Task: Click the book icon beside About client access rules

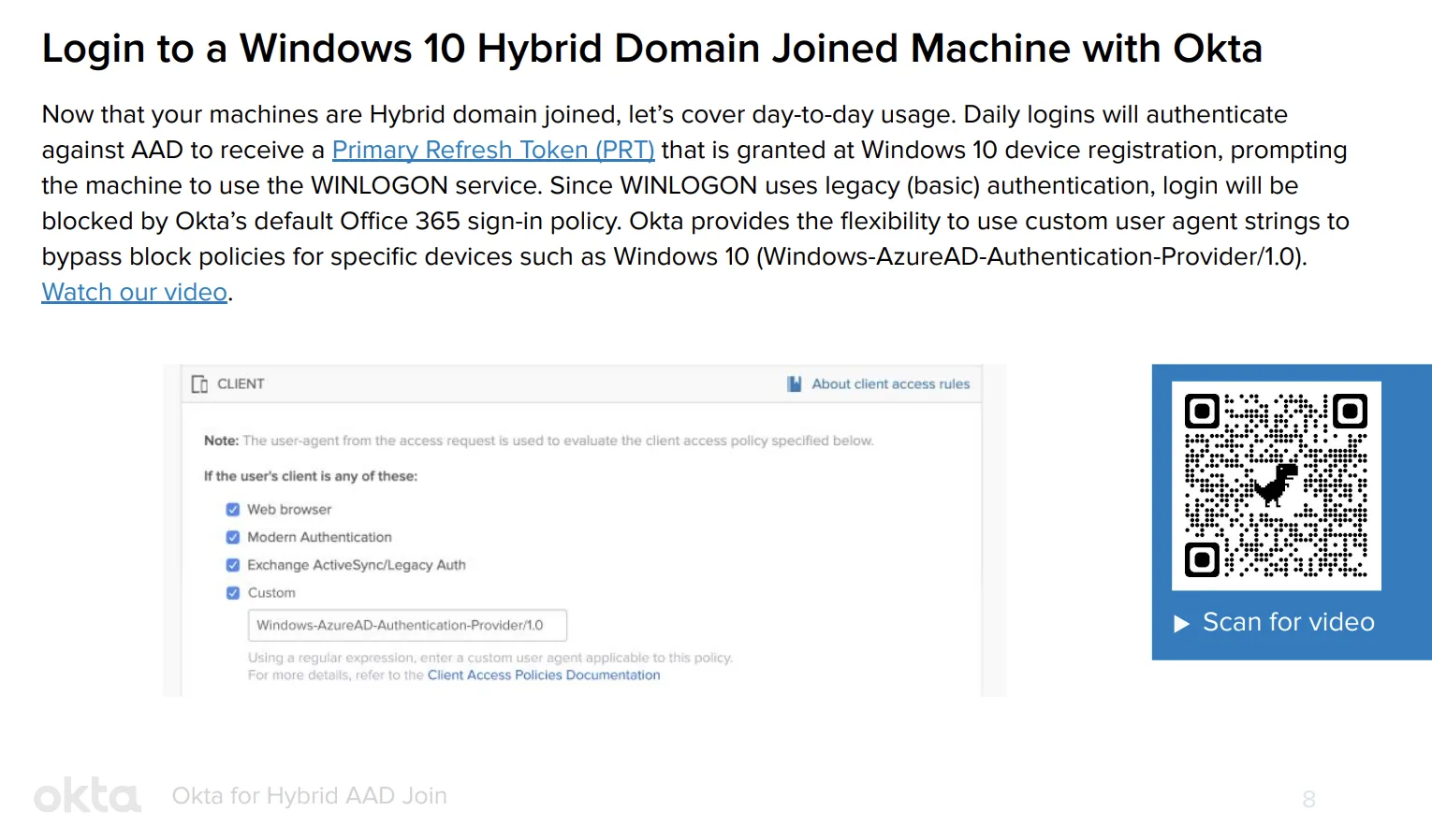Action: (795, 384)
